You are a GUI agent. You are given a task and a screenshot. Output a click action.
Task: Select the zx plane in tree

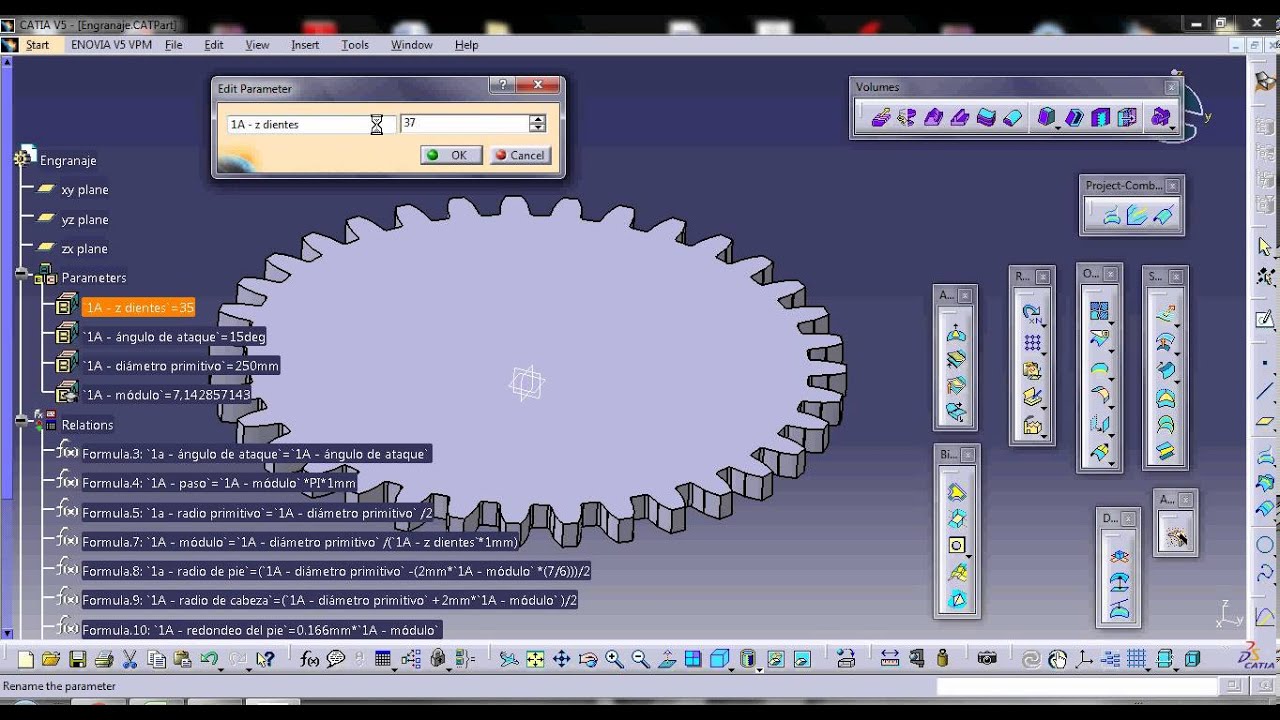pos(84,249)
